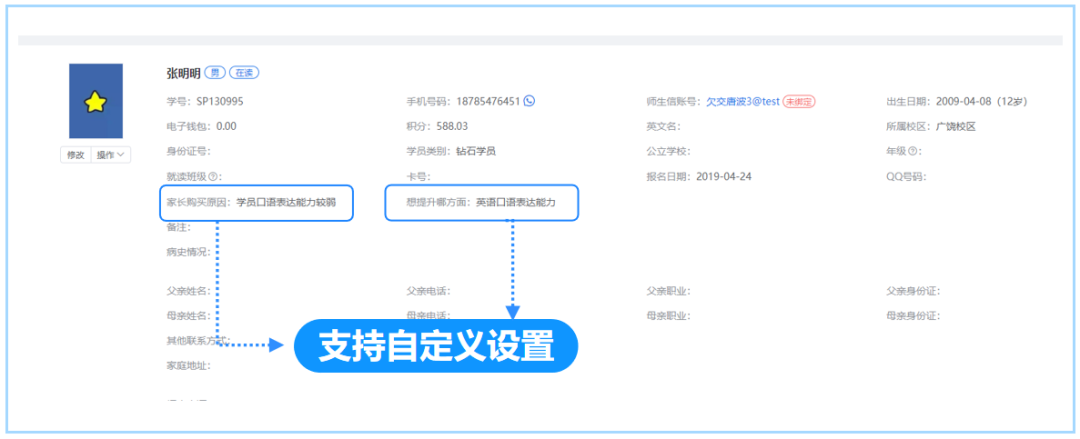Open the 操作 dropdown menu

pos(110,155)
